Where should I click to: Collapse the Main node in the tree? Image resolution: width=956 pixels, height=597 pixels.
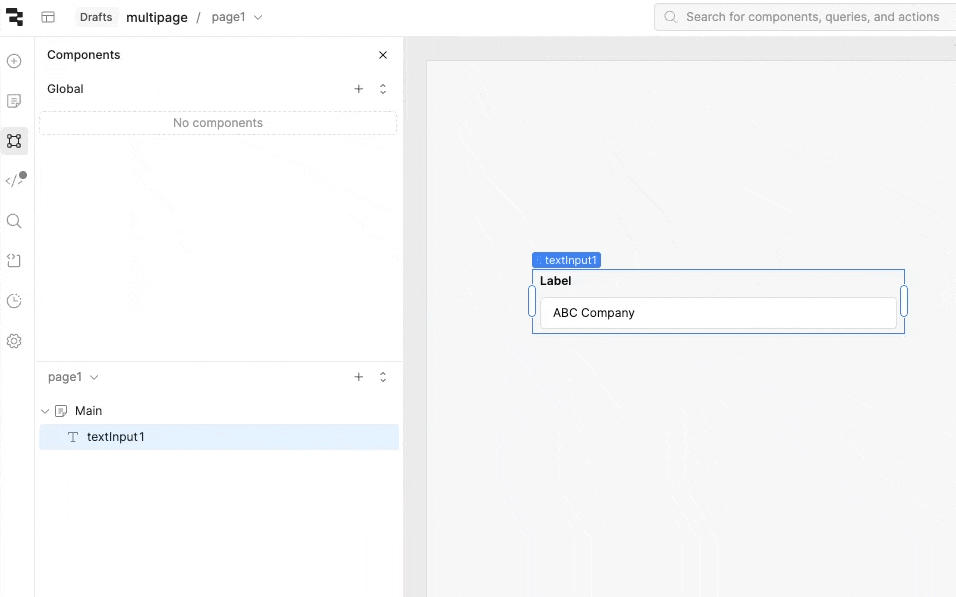click(44, 410)
